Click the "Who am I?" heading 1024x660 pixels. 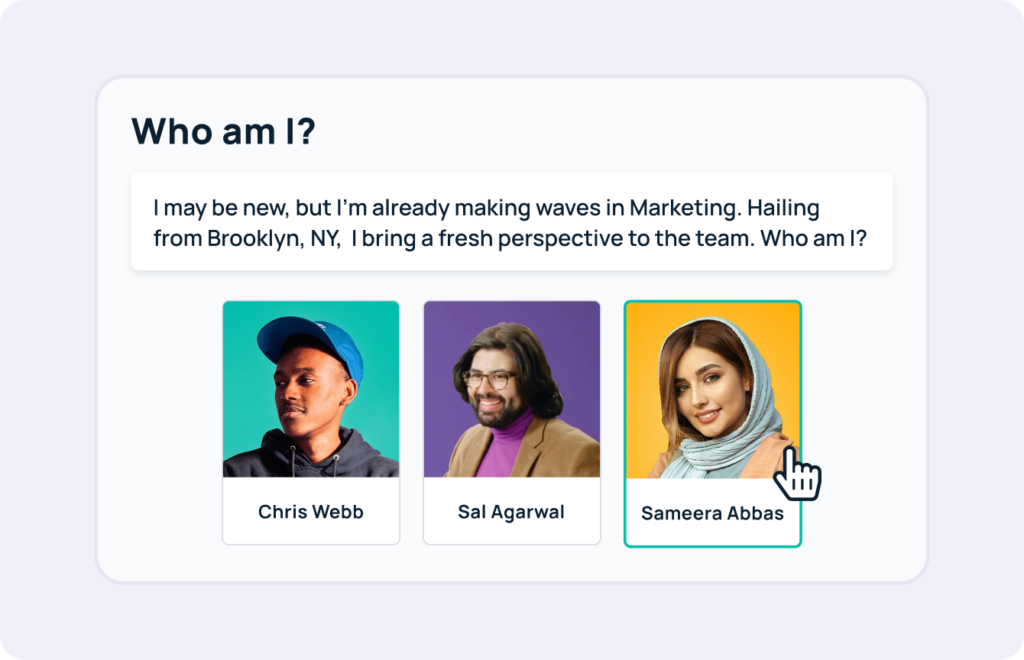223,132
